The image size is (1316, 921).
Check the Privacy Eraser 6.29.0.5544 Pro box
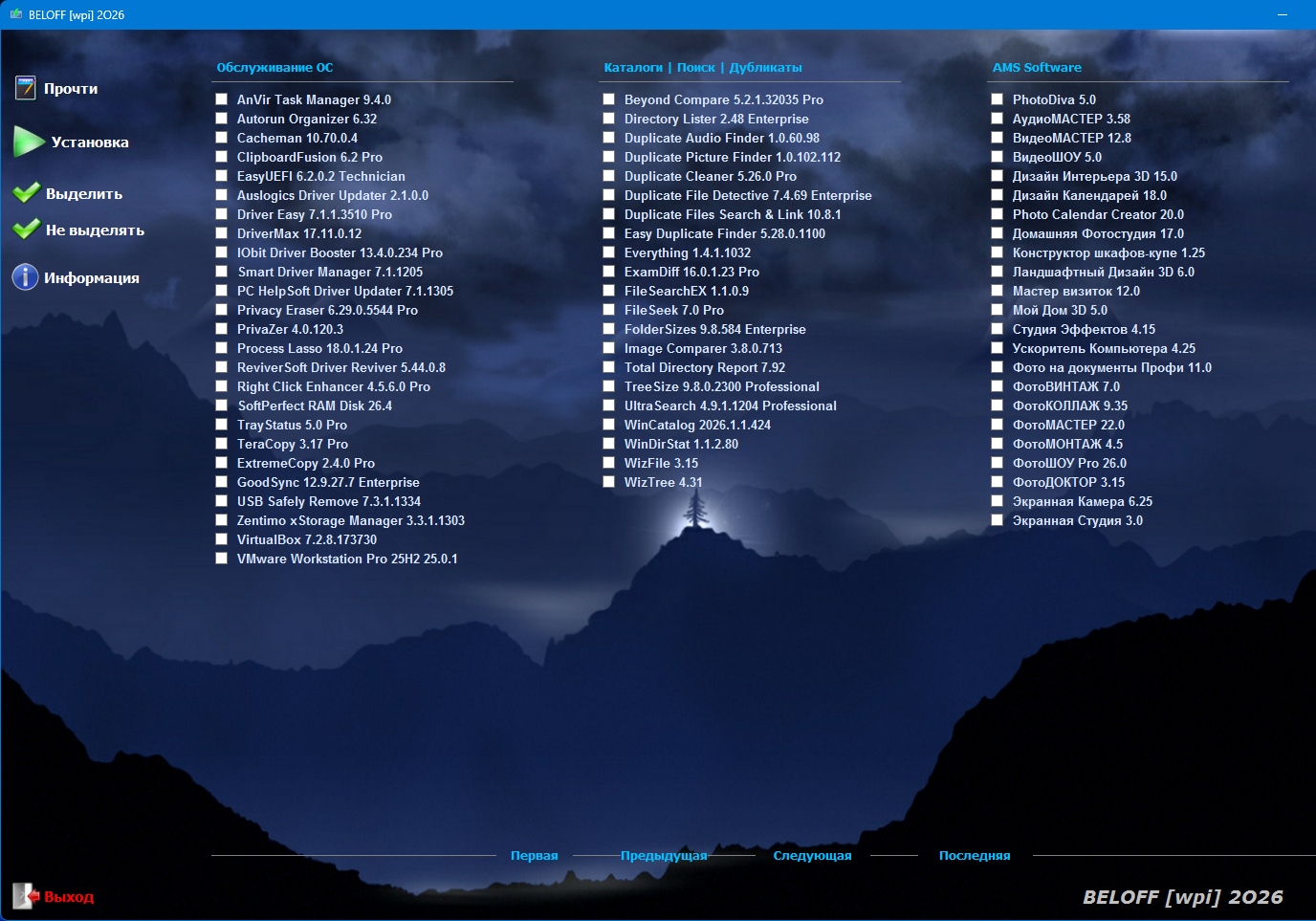[x=222, y=310]
